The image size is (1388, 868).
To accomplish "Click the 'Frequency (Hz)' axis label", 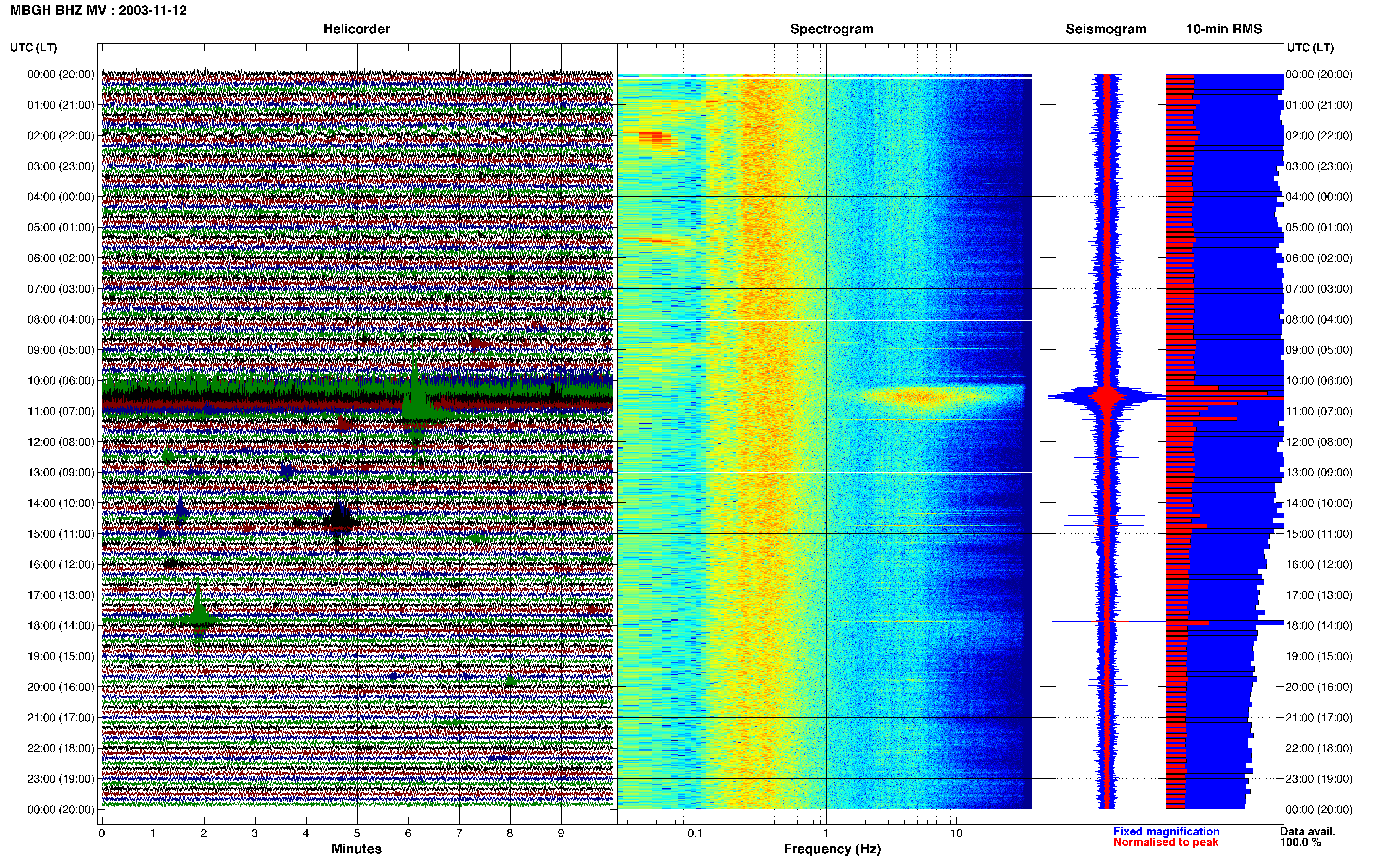I will (832, 849).
